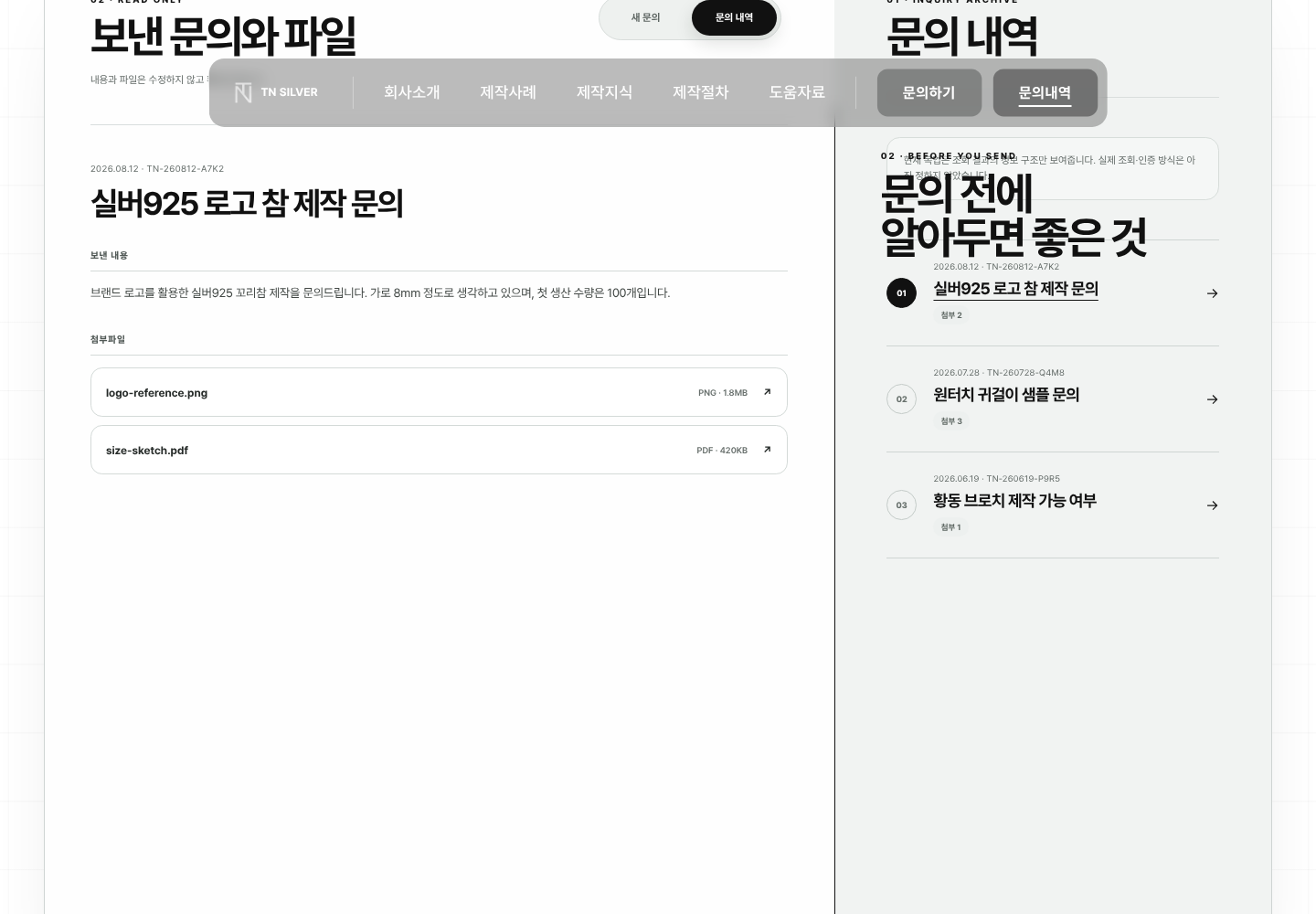Open the 회사소개 menu
The width and height of the screenshot is (1316, 914).
[411, 92]
